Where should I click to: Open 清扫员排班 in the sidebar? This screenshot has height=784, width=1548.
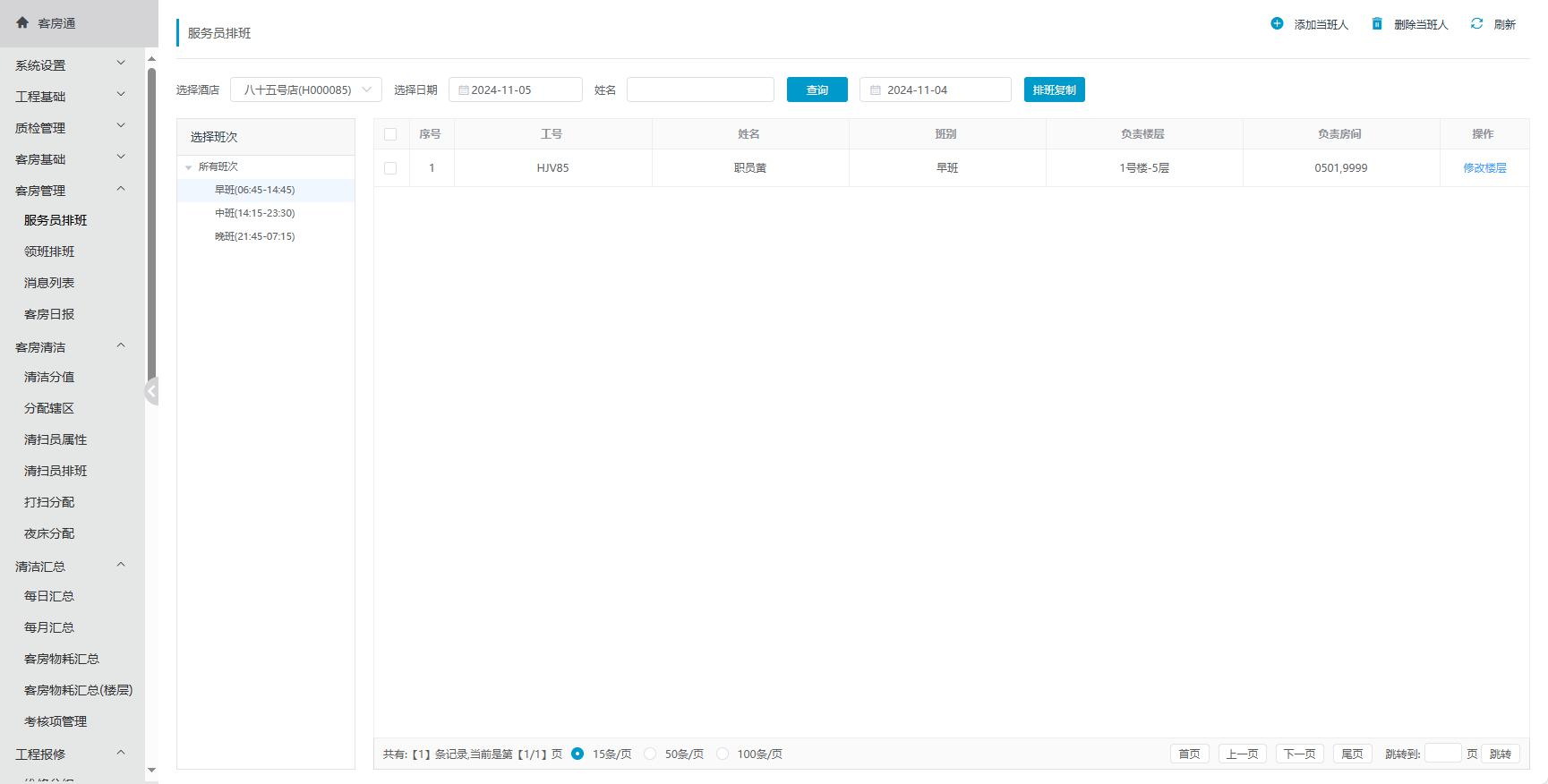56,471
